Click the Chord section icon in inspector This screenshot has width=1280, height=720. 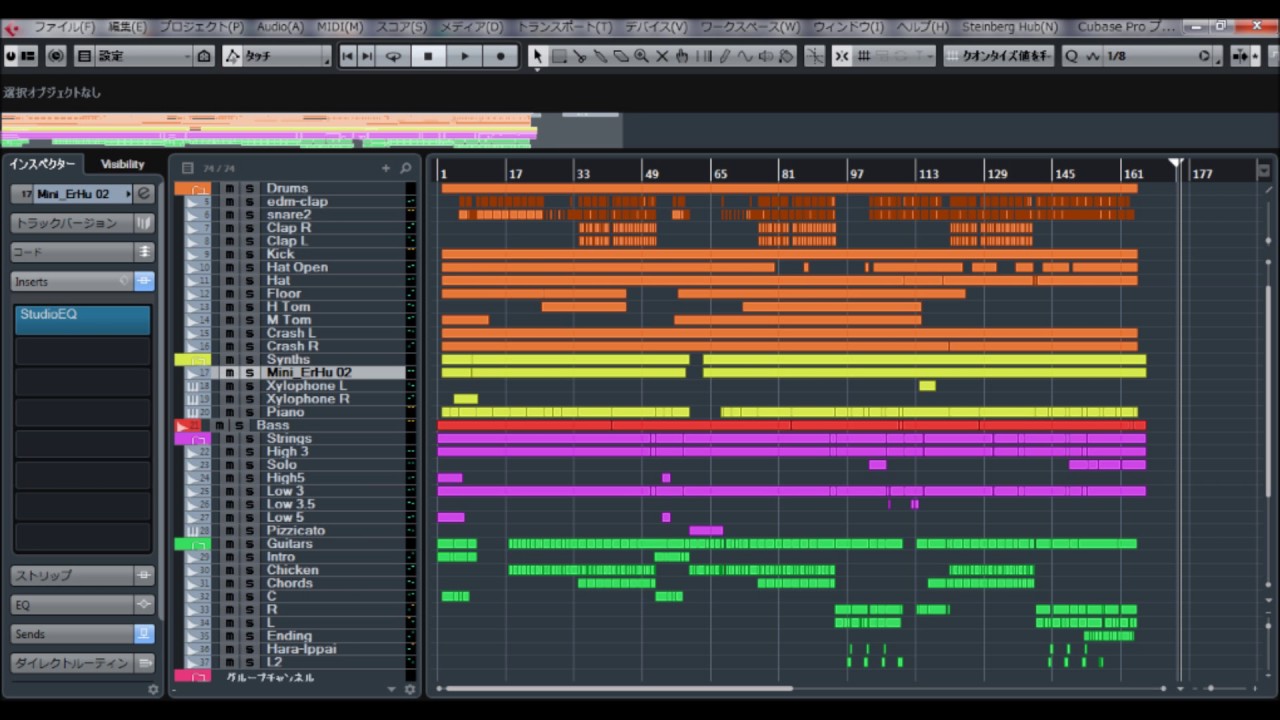click(x=145, y=252)
